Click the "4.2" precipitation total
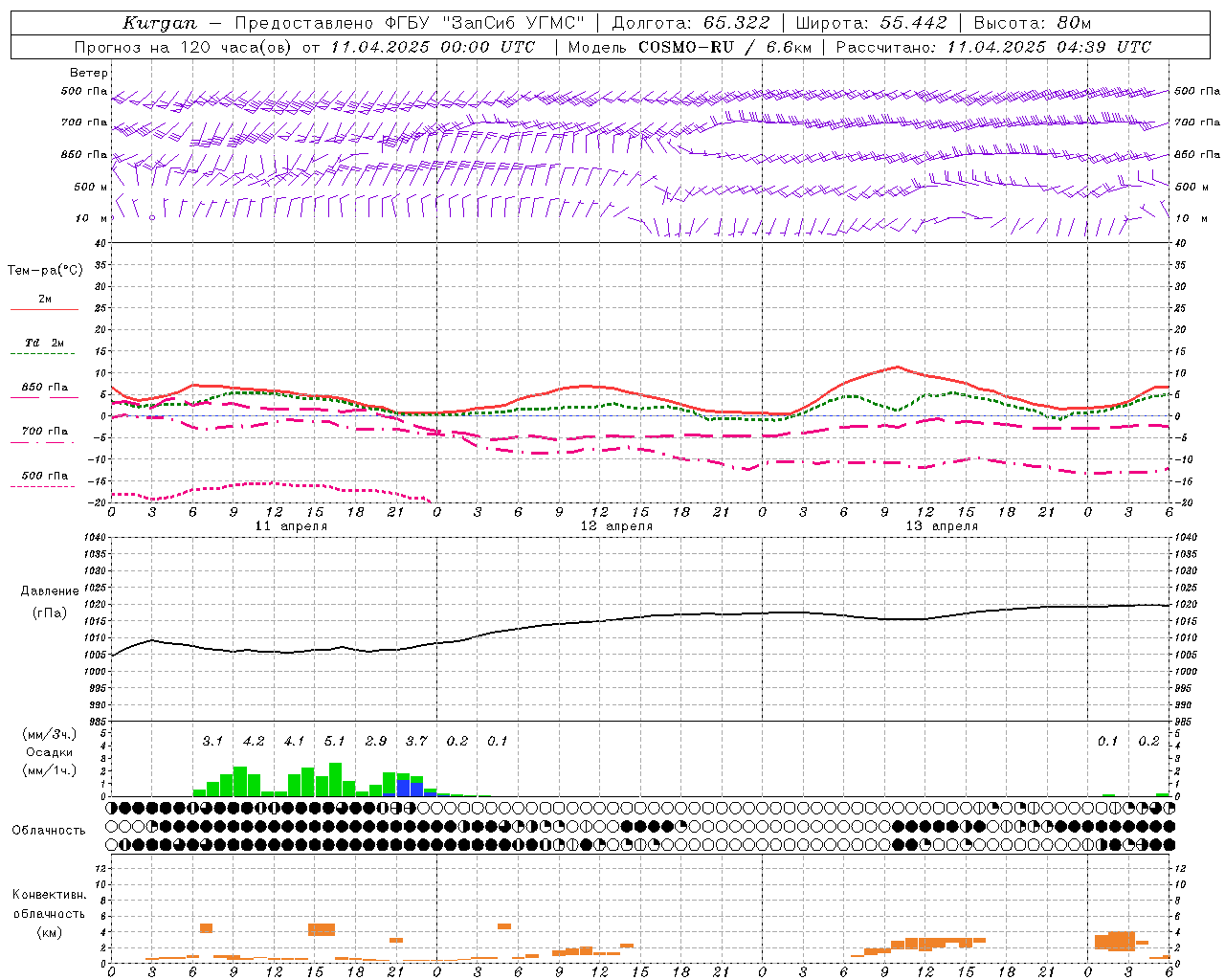 click(x=254, y=741)
